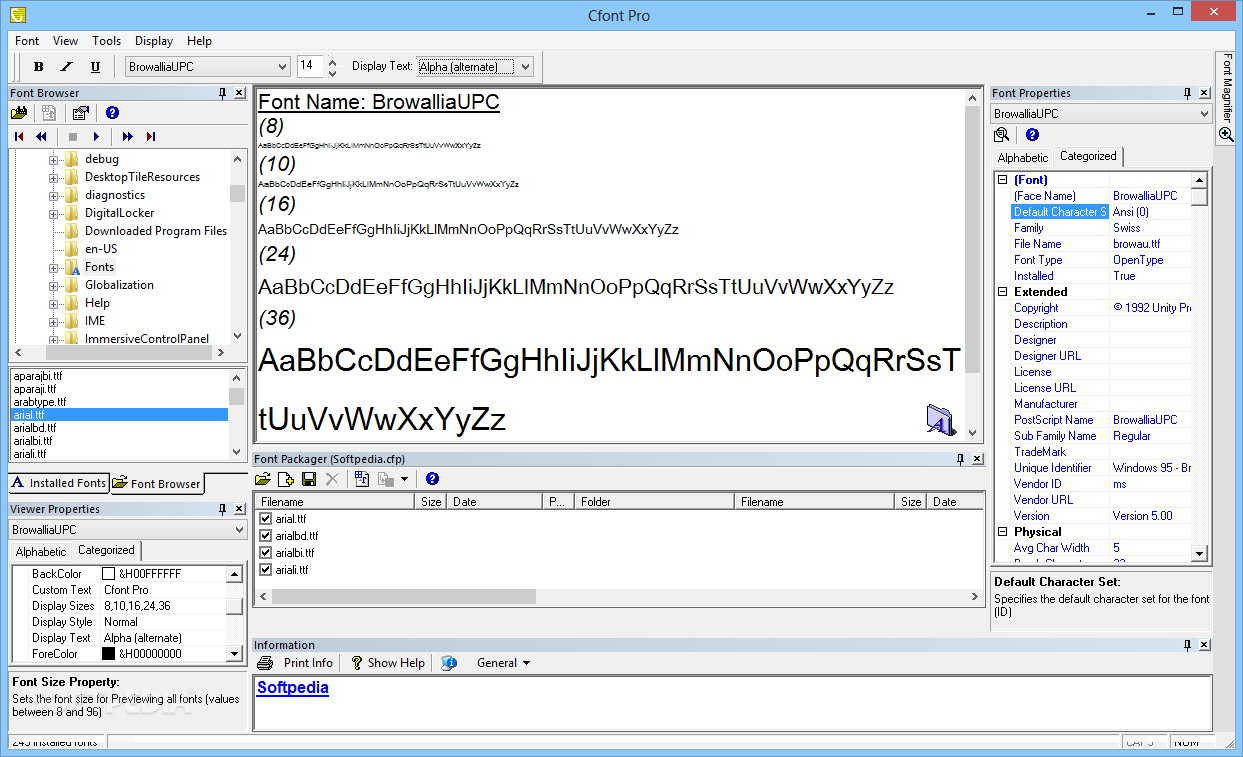
Task: Open the General dropdown in Information panel
Action: point(503,663)
